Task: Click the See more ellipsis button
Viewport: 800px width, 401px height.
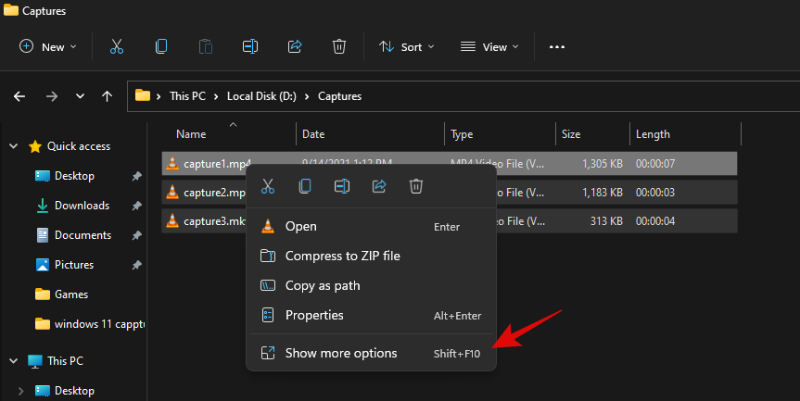Action: 558,47
